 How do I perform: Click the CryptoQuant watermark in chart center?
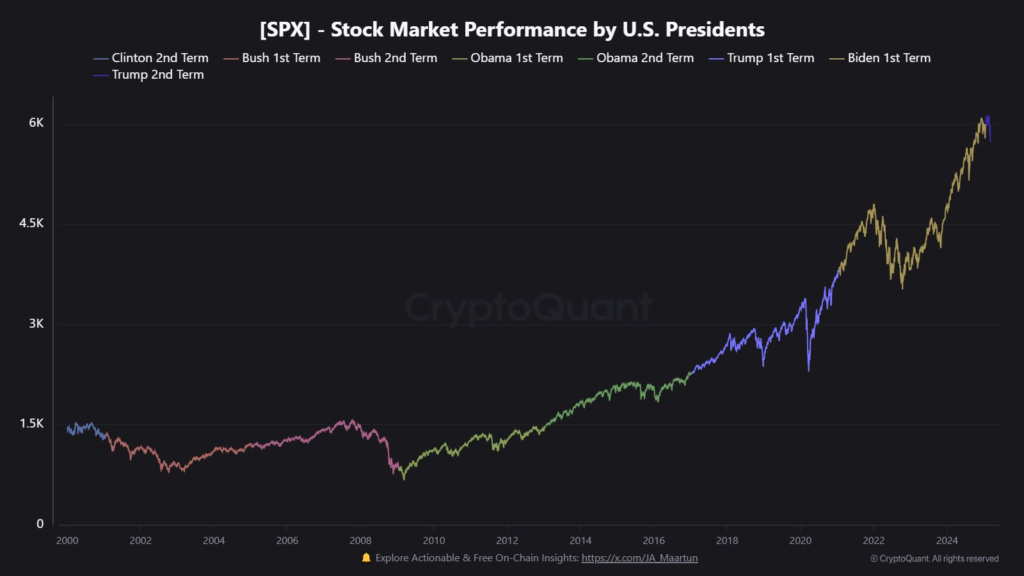pyautogui.click(x=528, y=308)
